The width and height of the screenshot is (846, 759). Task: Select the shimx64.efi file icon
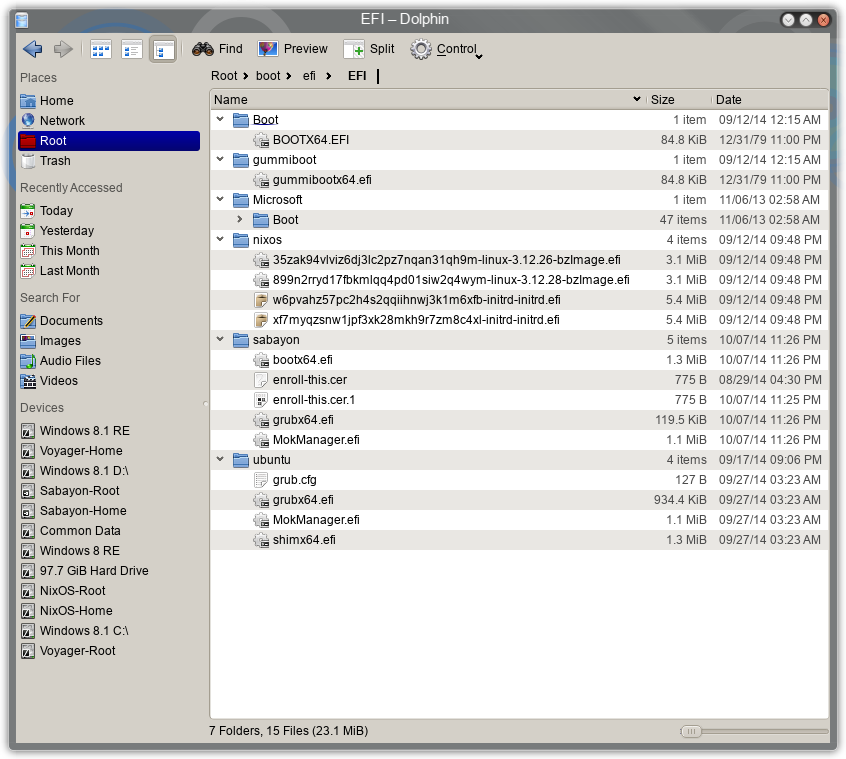point(261,540)
